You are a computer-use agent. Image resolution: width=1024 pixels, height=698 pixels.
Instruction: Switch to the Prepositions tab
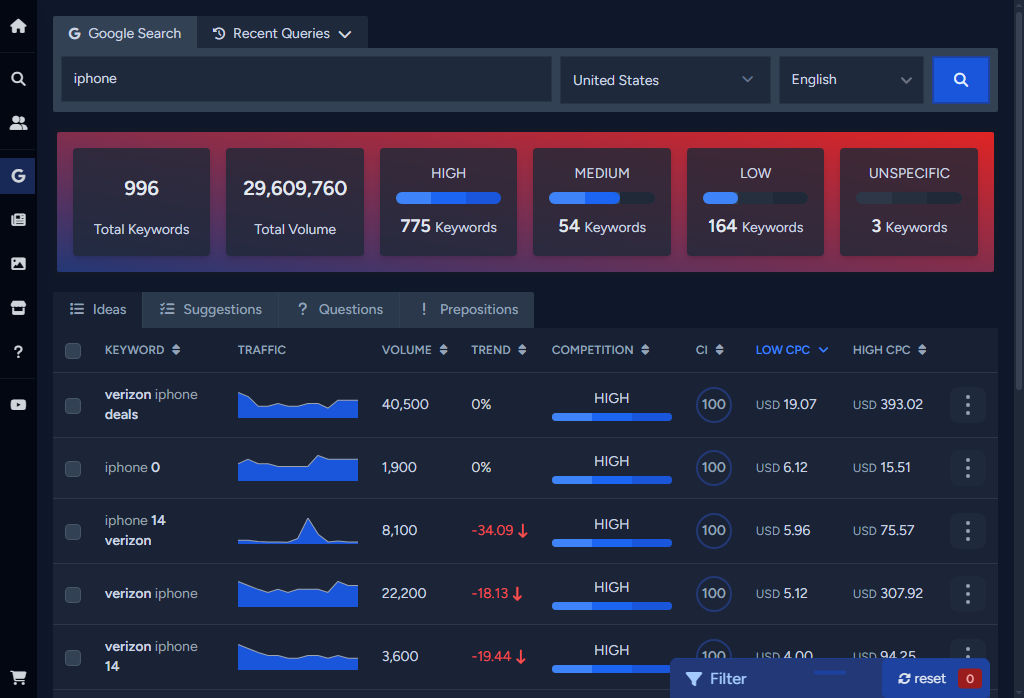(x=467, y=309)
